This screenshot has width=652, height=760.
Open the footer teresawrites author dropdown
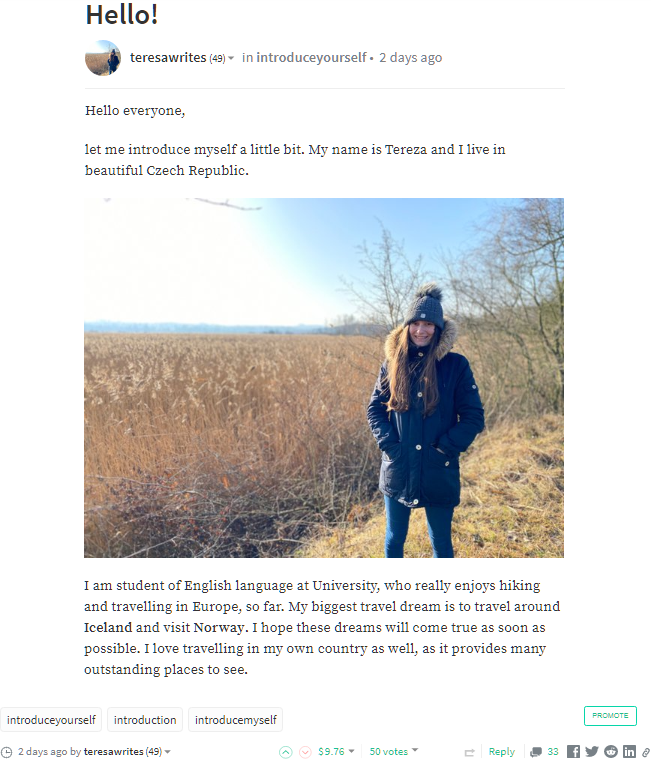(x=167, y=752)
